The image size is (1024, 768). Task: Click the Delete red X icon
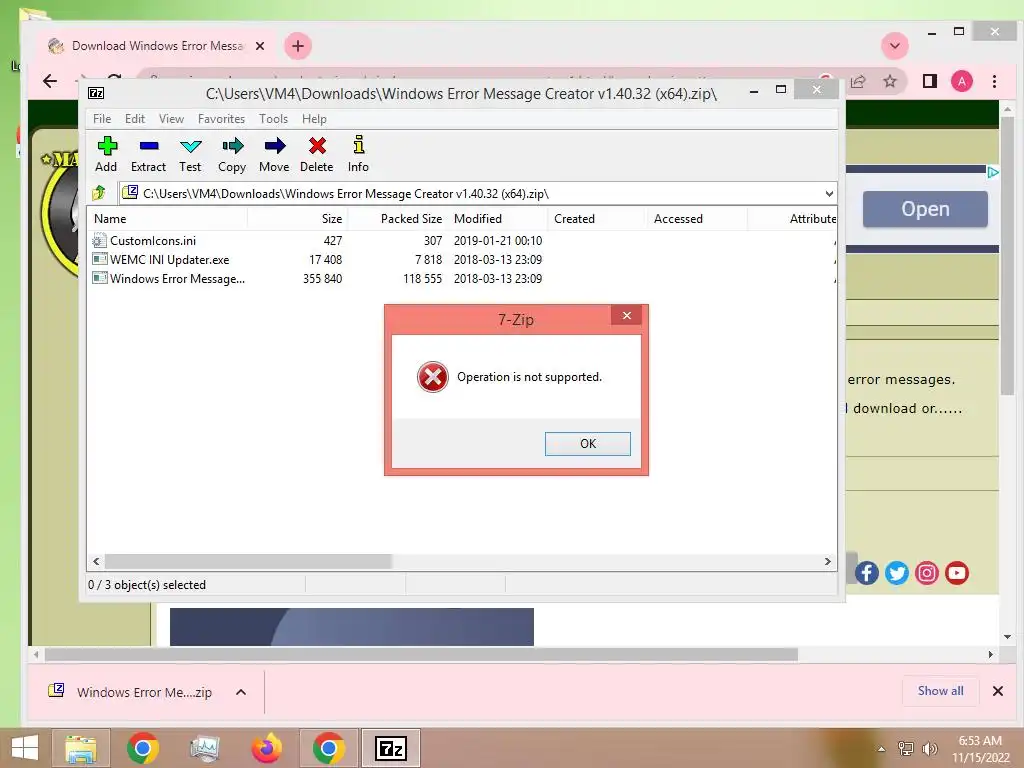(x=317, y=154)
